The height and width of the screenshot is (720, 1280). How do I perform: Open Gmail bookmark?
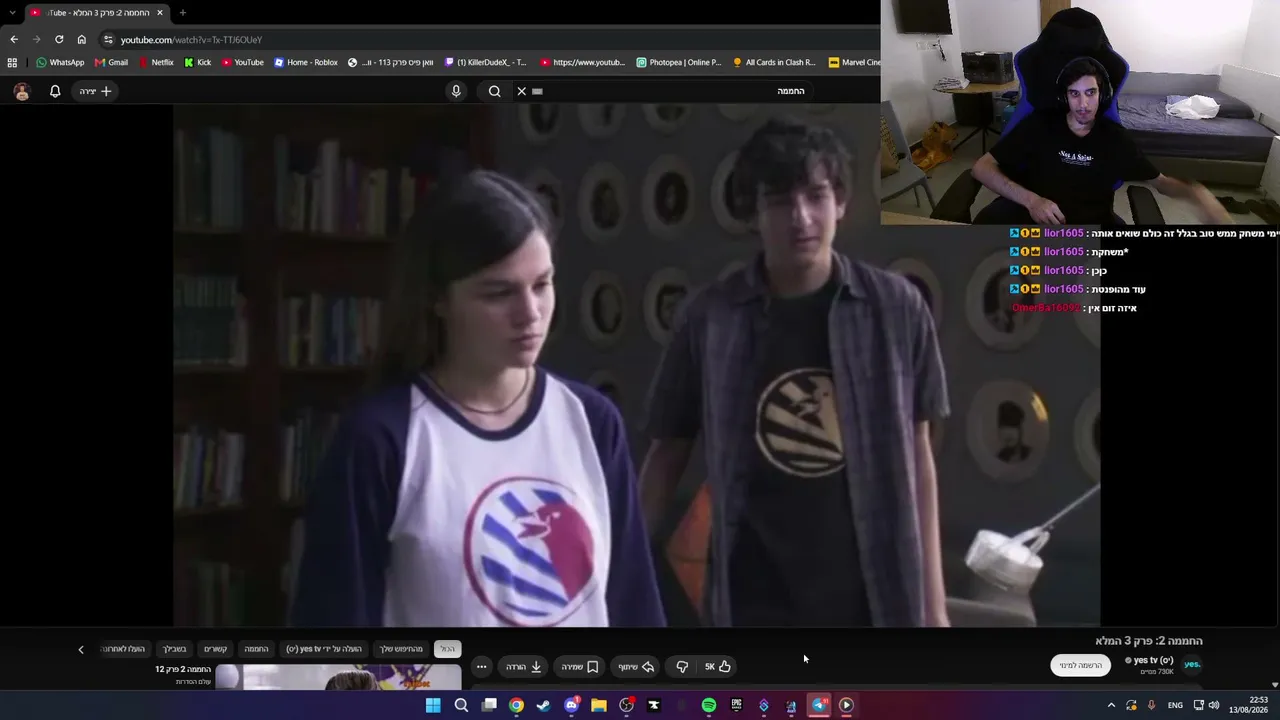111,62
